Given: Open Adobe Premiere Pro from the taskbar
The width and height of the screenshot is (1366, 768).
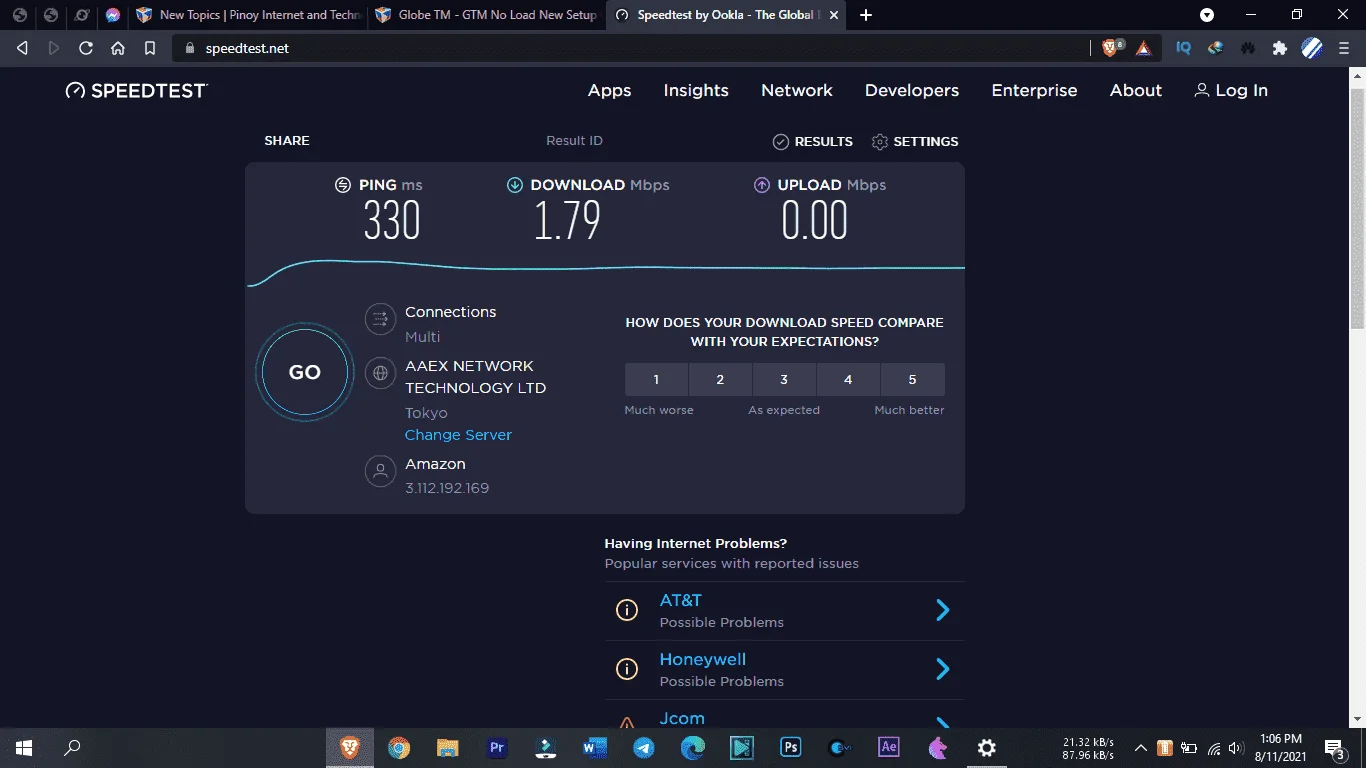Looking at the screenshot, I should (496, 747).
